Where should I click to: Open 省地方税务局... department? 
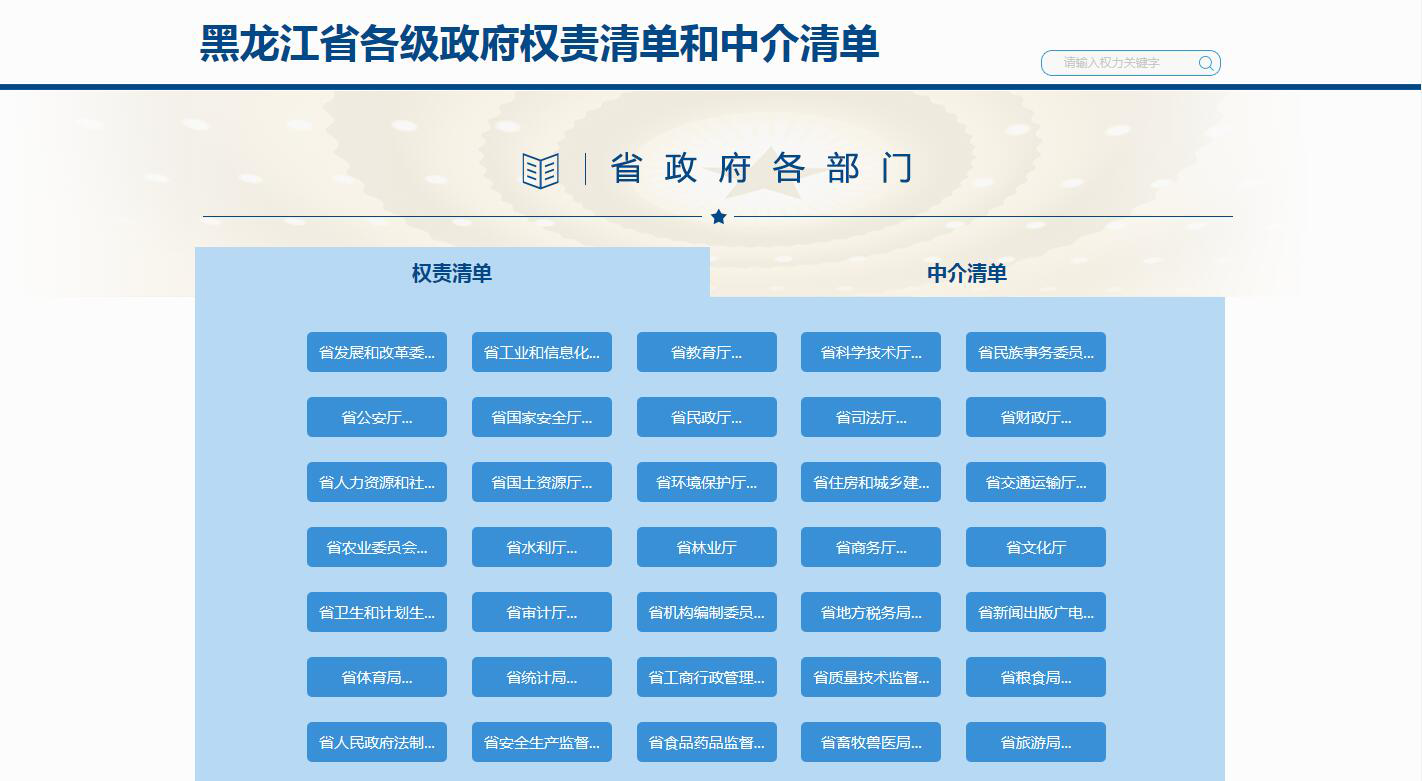pyautogui.click(x=871, y=612)
